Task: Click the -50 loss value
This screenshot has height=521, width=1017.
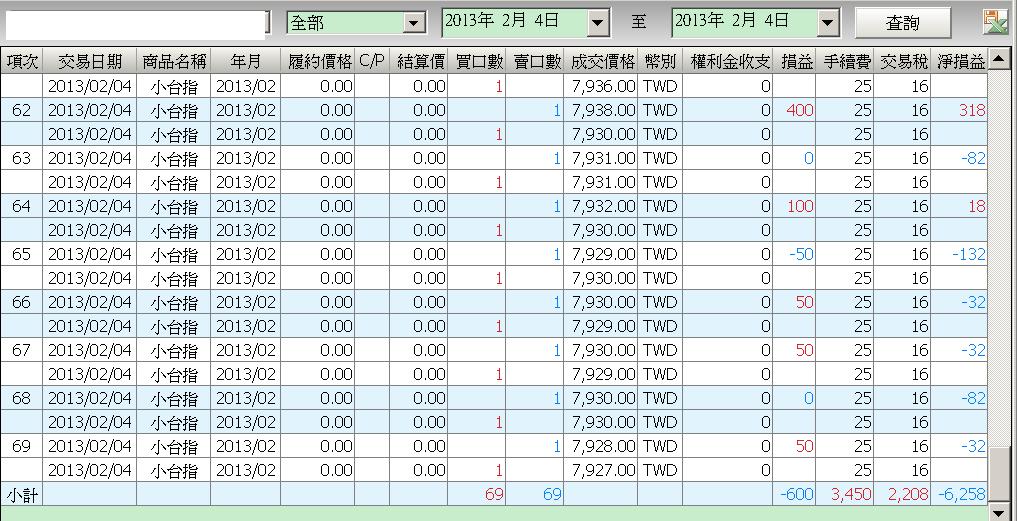Action: coord(802,254)
